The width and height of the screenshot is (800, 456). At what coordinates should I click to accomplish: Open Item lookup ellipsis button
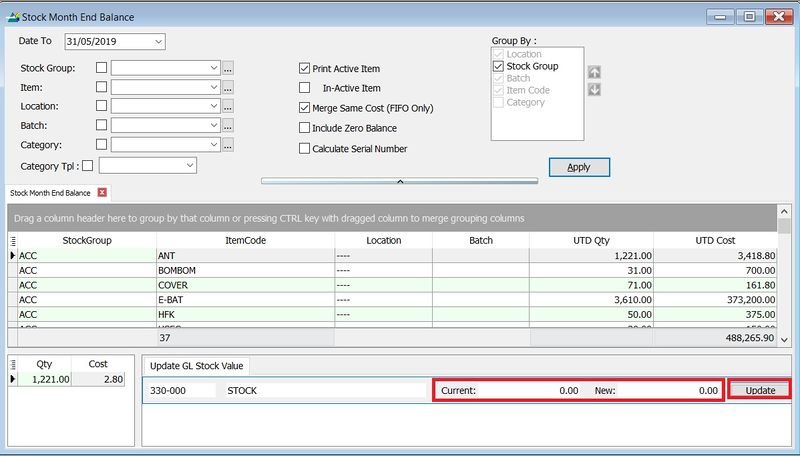(228, 87)
